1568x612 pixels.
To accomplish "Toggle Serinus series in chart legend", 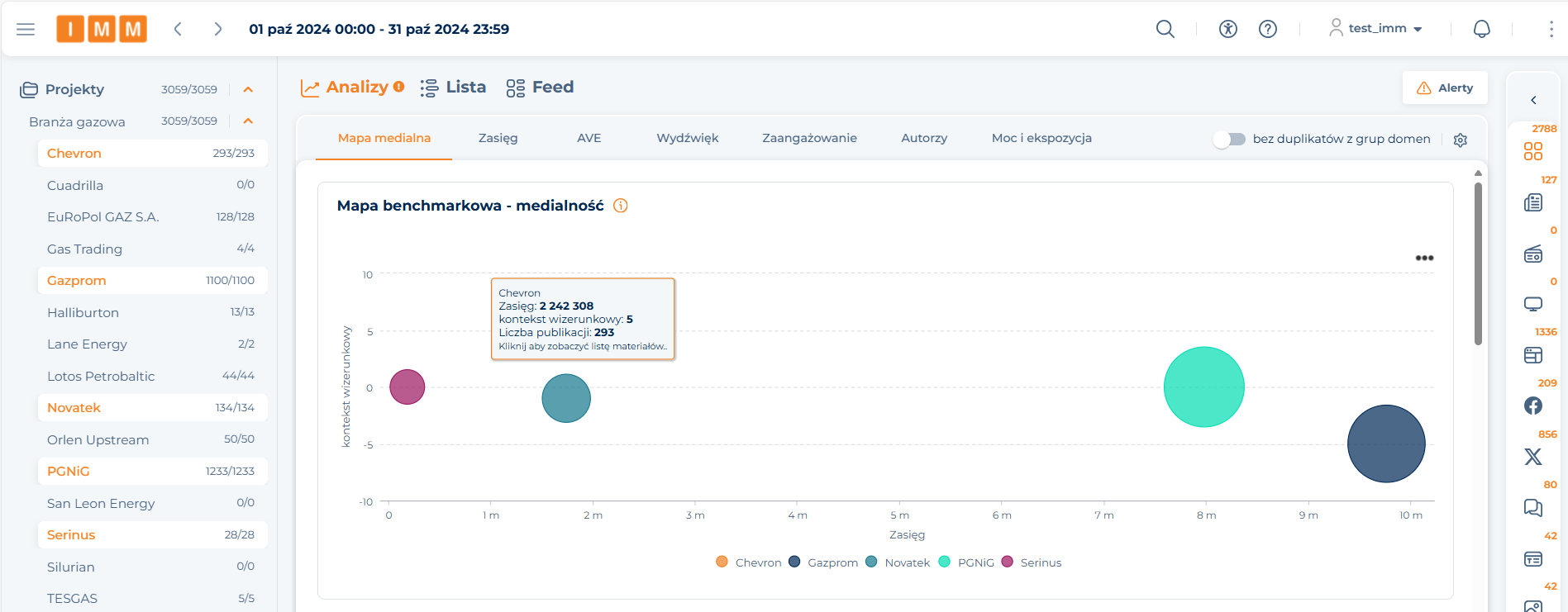I will coord(1032,562).
